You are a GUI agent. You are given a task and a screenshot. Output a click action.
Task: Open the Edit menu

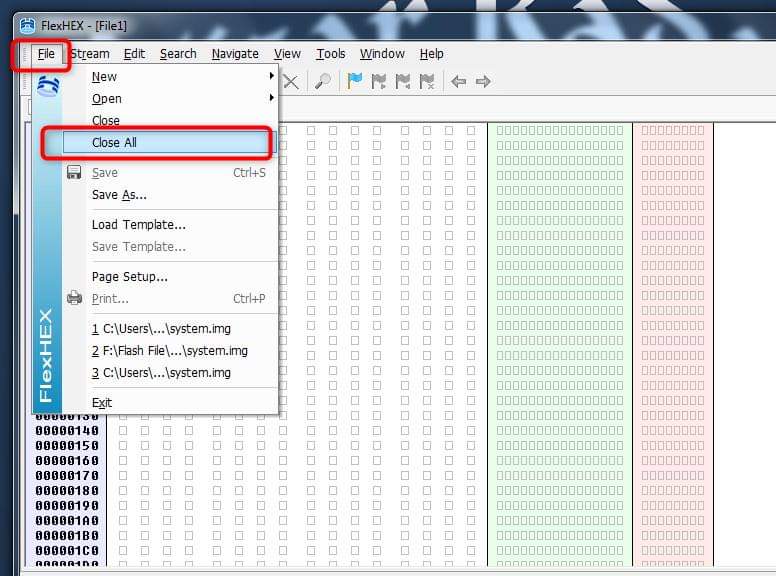pos(134,53)
